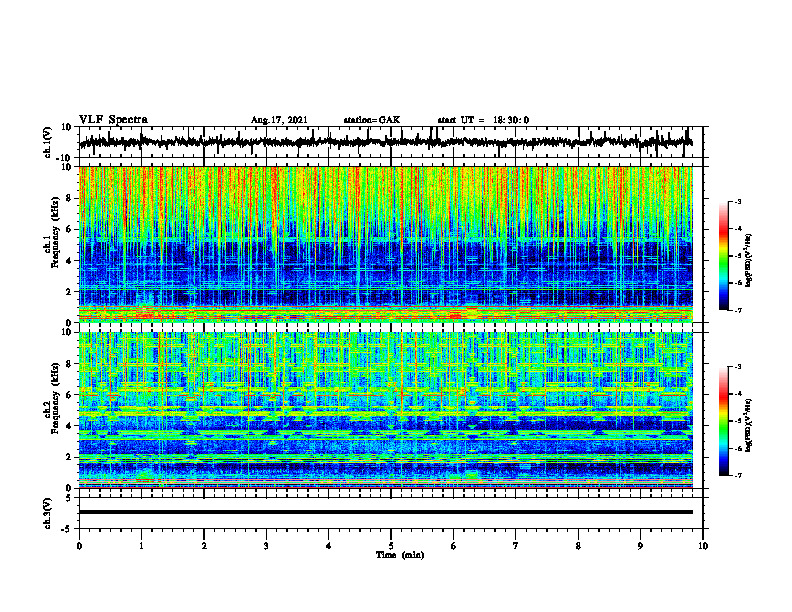Click the "-10" tick on ch.1(V) axis
This screenshot has width=792, height=612.
(65, 158)
